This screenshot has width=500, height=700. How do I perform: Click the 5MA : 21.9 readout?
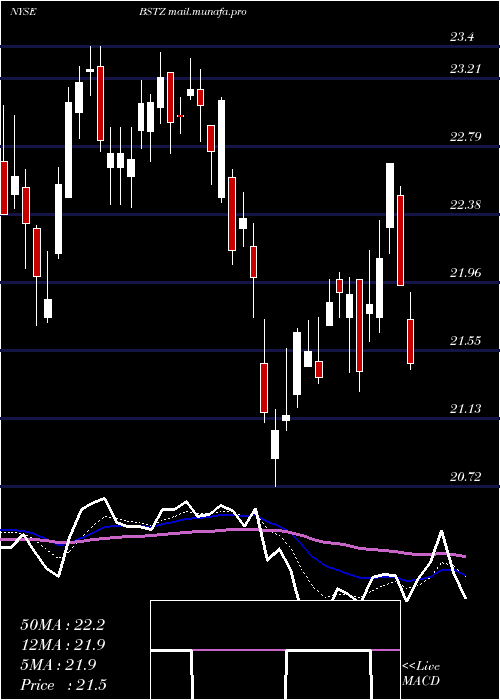58,665
